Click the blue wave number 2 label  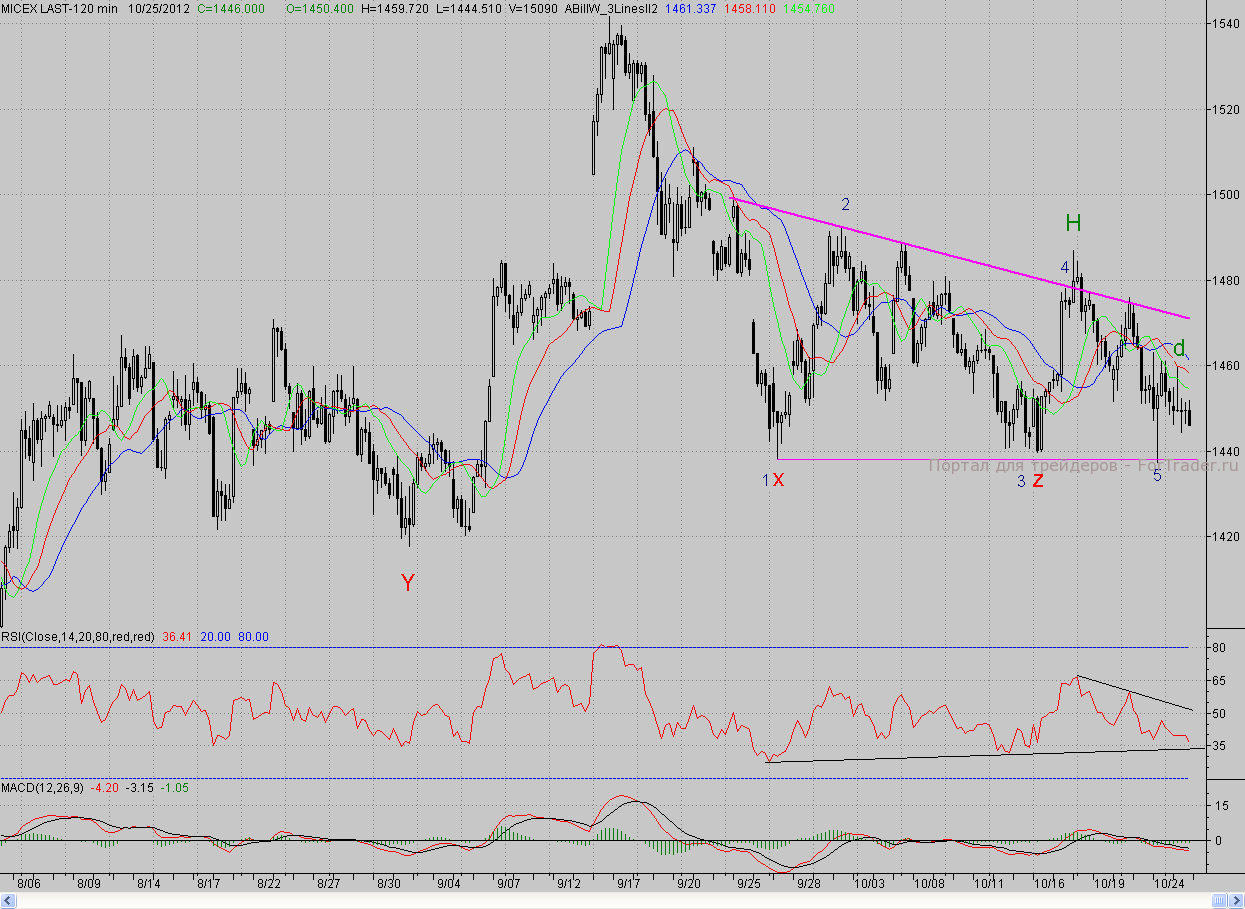[x=846, y=205]
